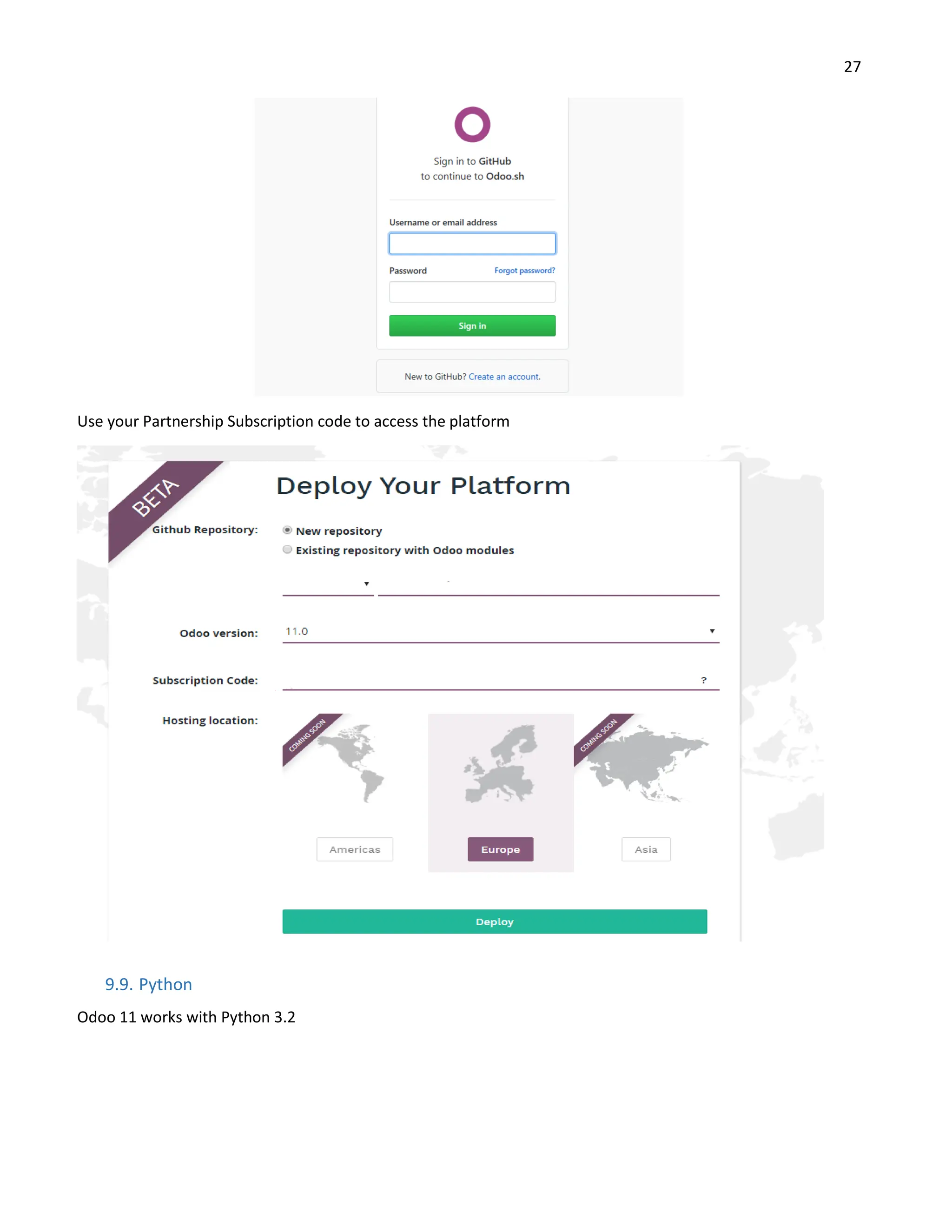The image size is (952, 1232).
Task: Click the teal Deploy button
Action: click(495, 921)
